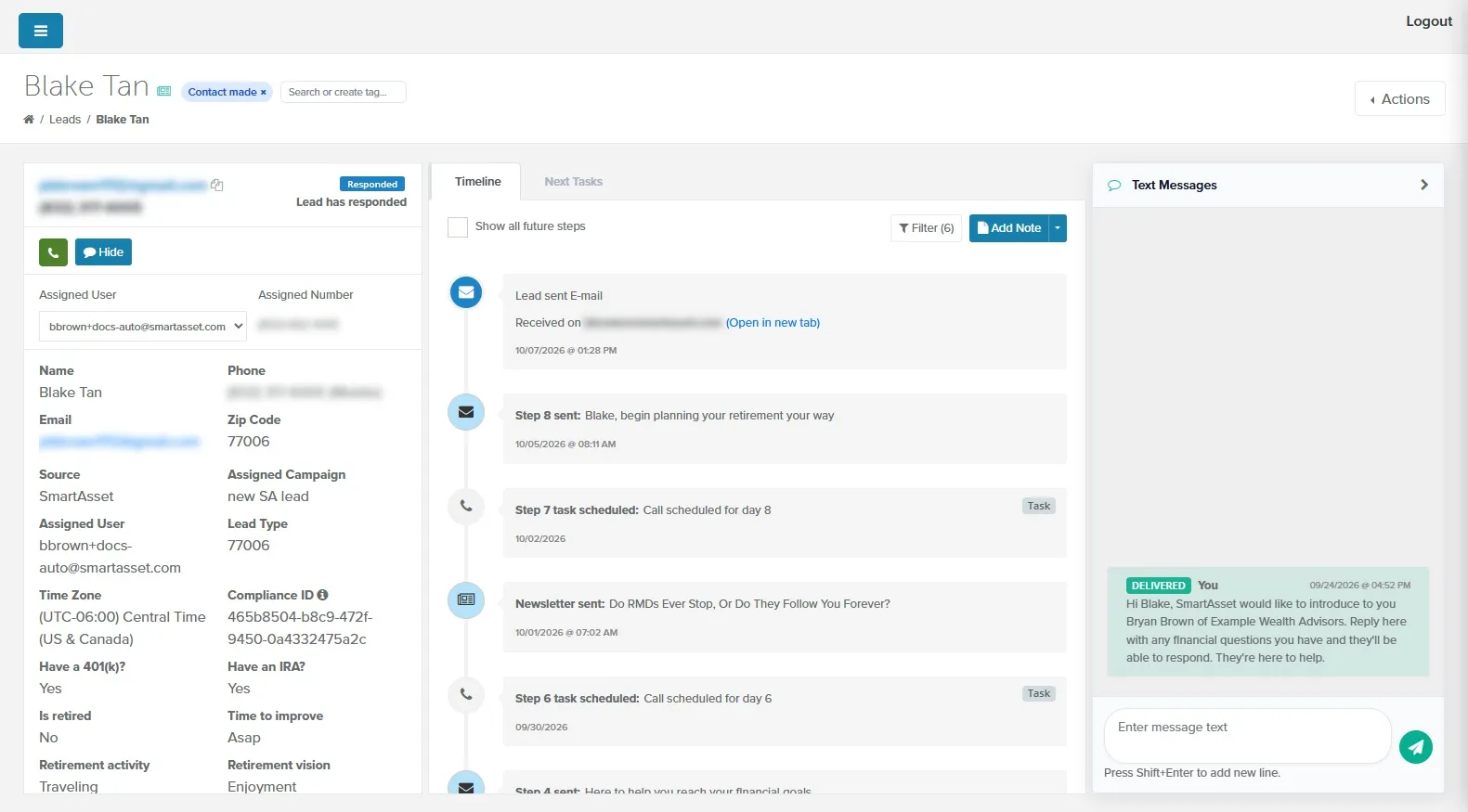The image size is (1468, 812).
Task: Remove the Contact made tag
Action: tap(264, 92)
